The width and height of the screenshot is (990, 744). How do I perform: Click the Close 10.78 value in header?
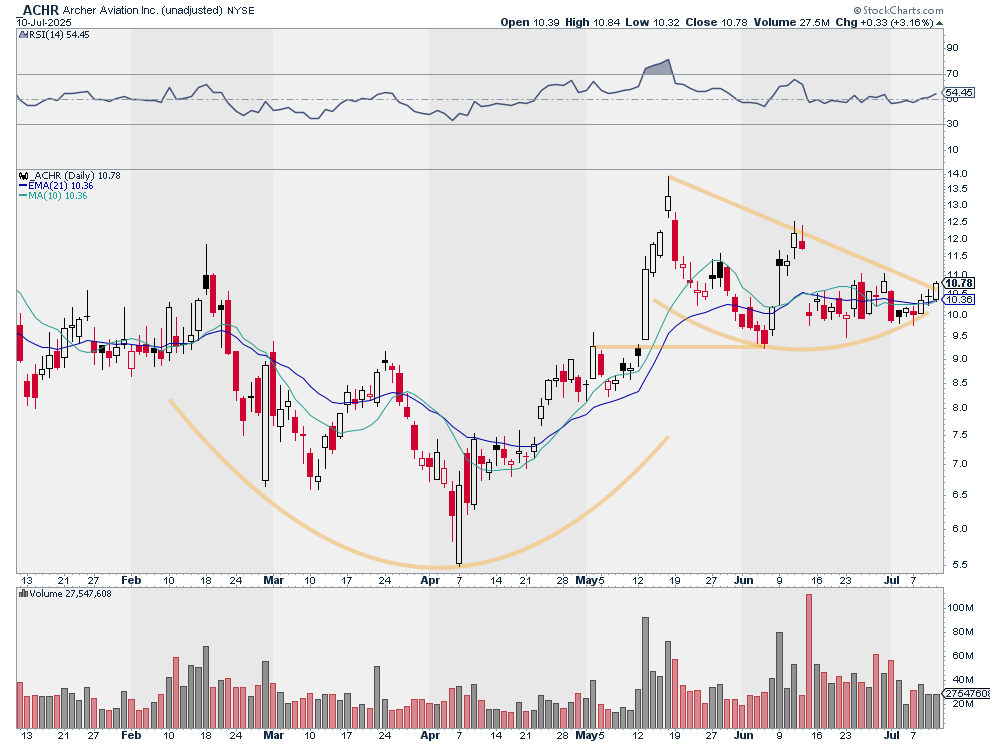(716, 22)
